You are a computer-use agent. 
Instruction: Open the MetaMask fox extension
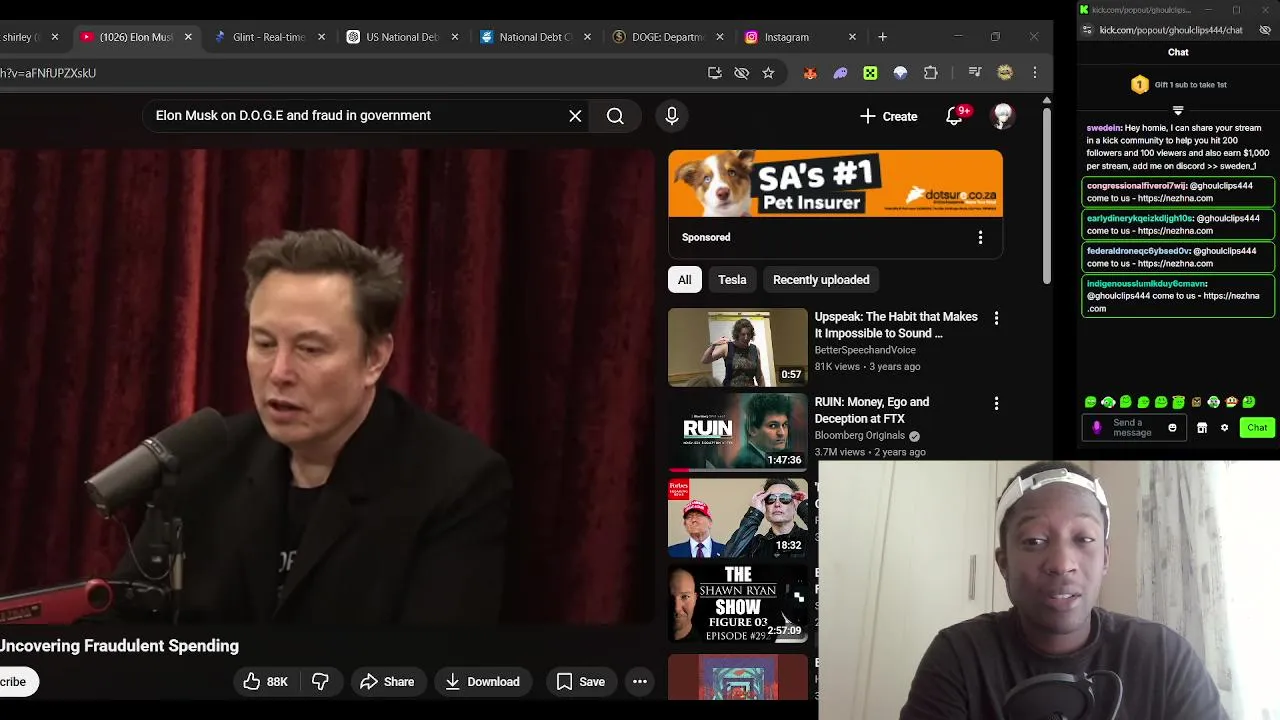pyautogui.click(x=810, y=73)
